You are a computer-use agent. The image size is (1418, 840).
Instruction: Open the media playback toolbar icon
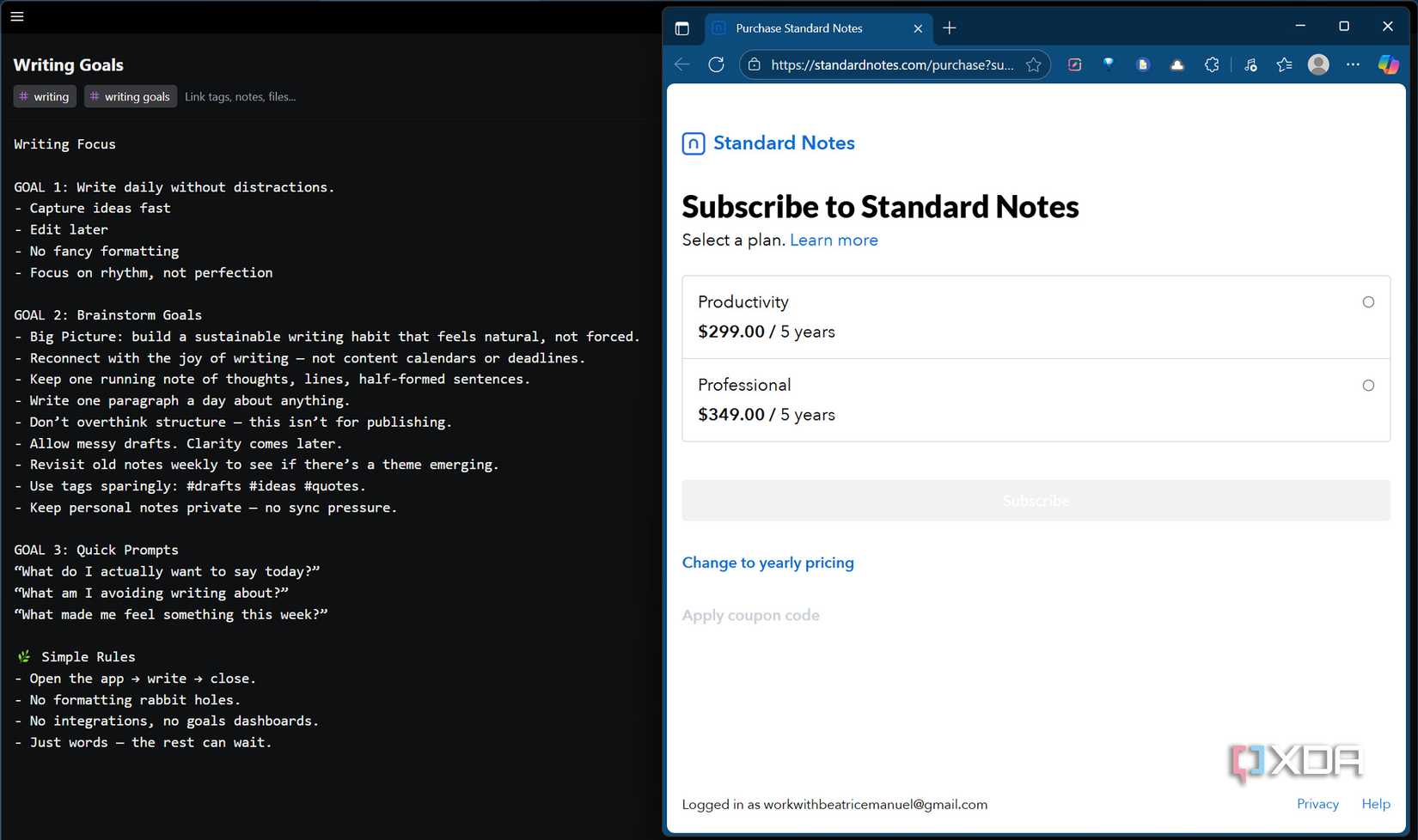1250,64
